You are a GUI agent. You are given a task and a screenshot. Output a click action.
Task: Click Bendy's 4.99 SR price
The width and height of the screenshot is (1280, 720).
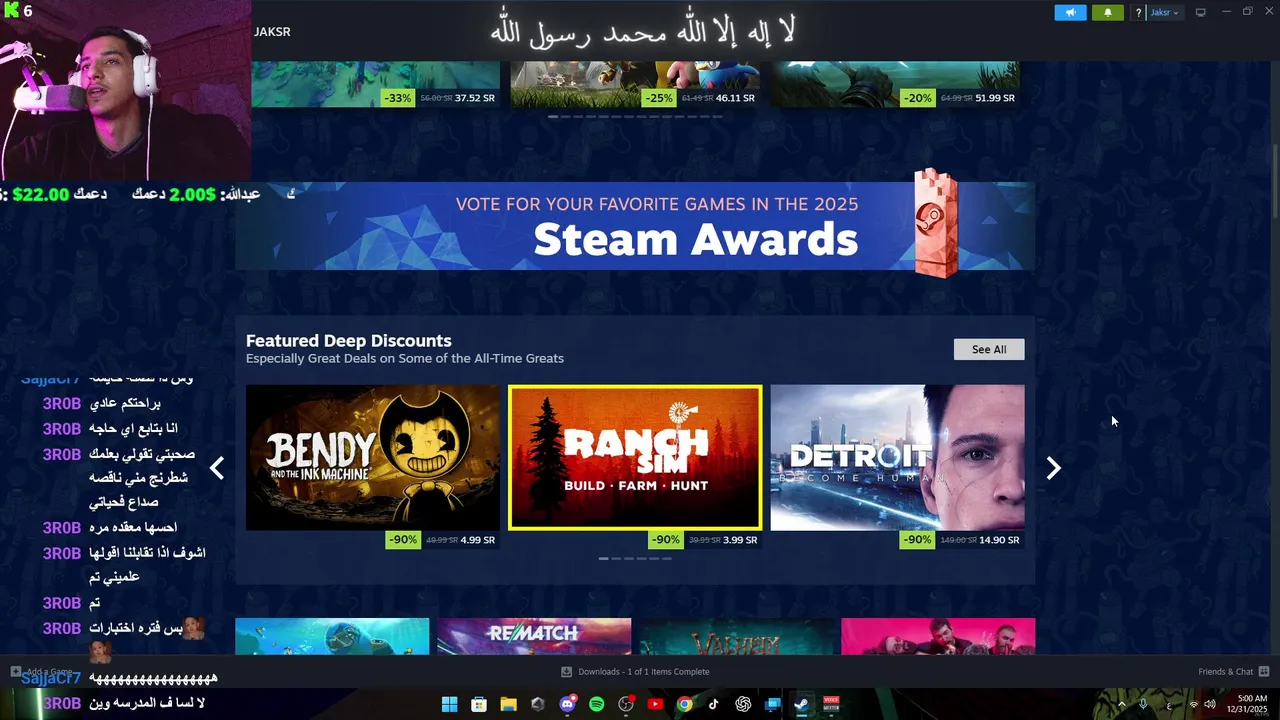click(477, 540)
